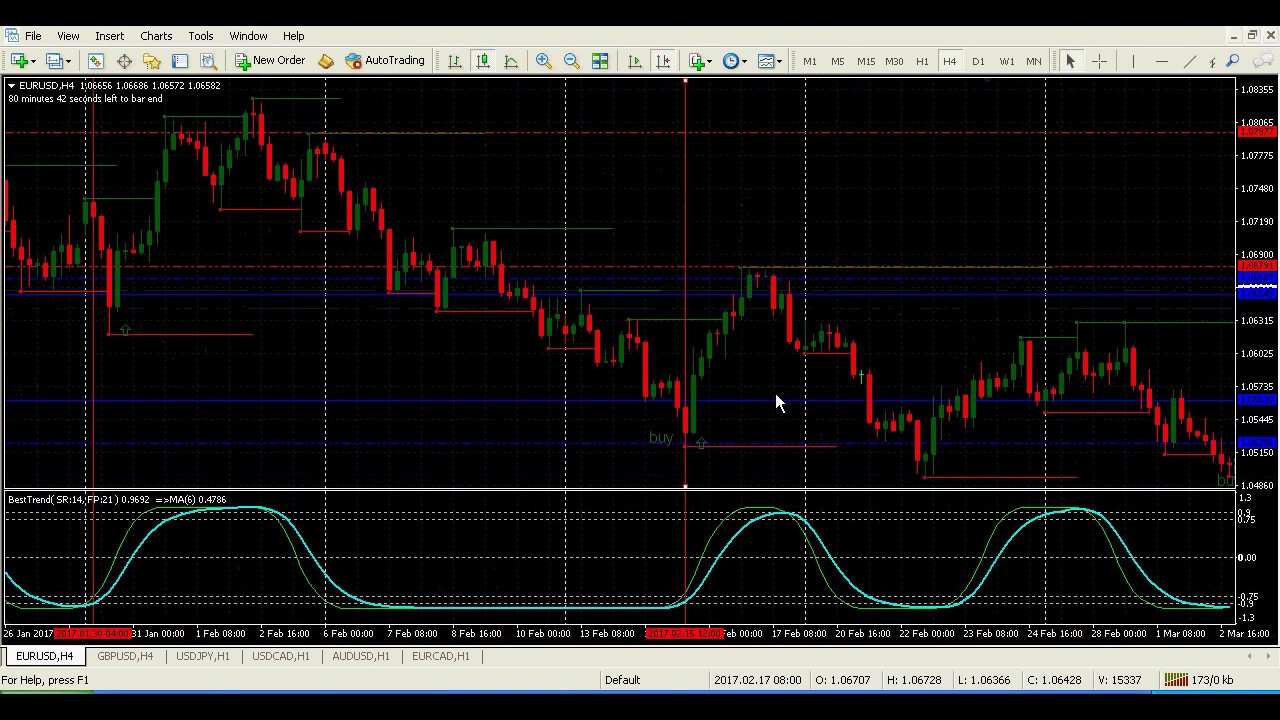
Task: Click the New Order button
Action: pos(270,61)
